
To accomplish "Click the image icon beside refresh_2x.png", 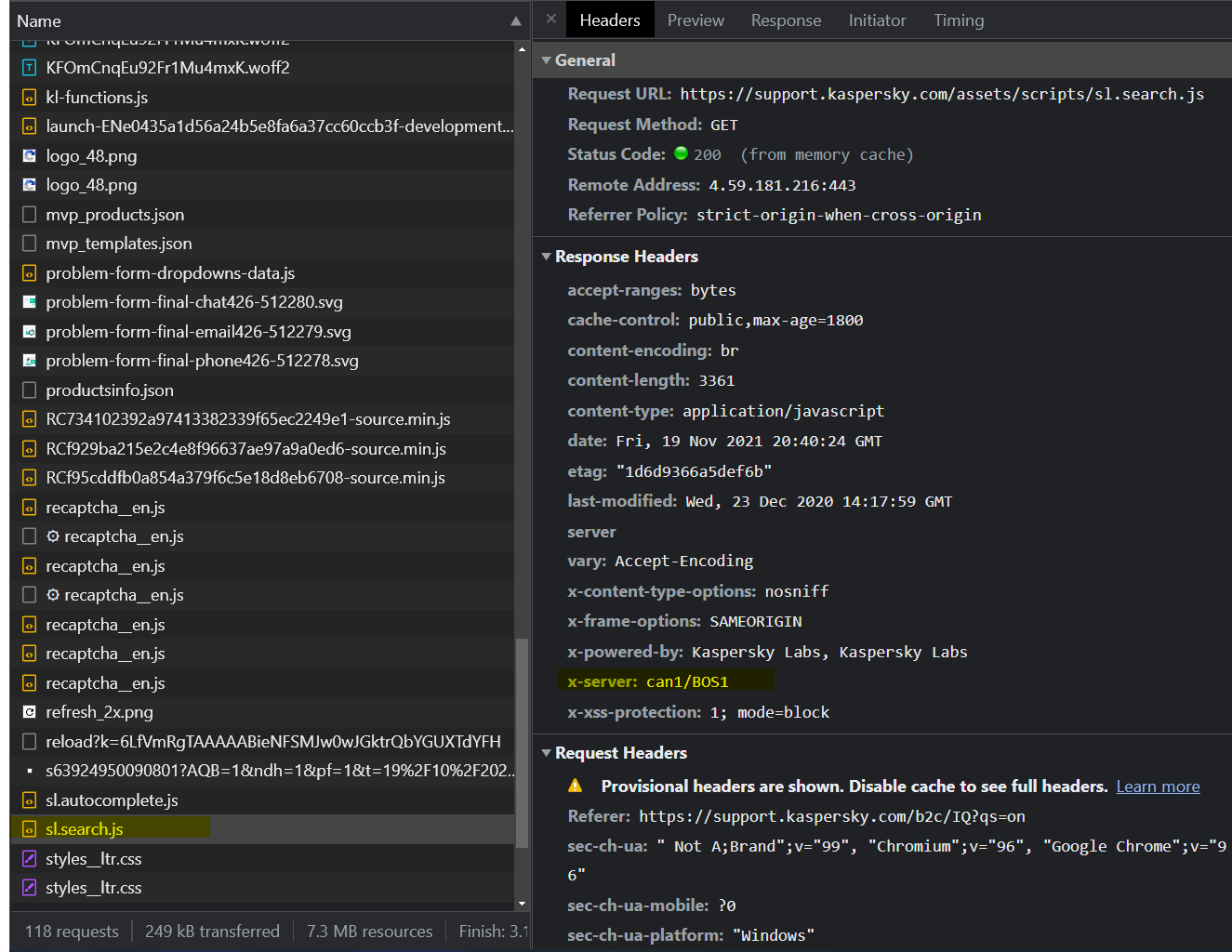I will (29, 712).
